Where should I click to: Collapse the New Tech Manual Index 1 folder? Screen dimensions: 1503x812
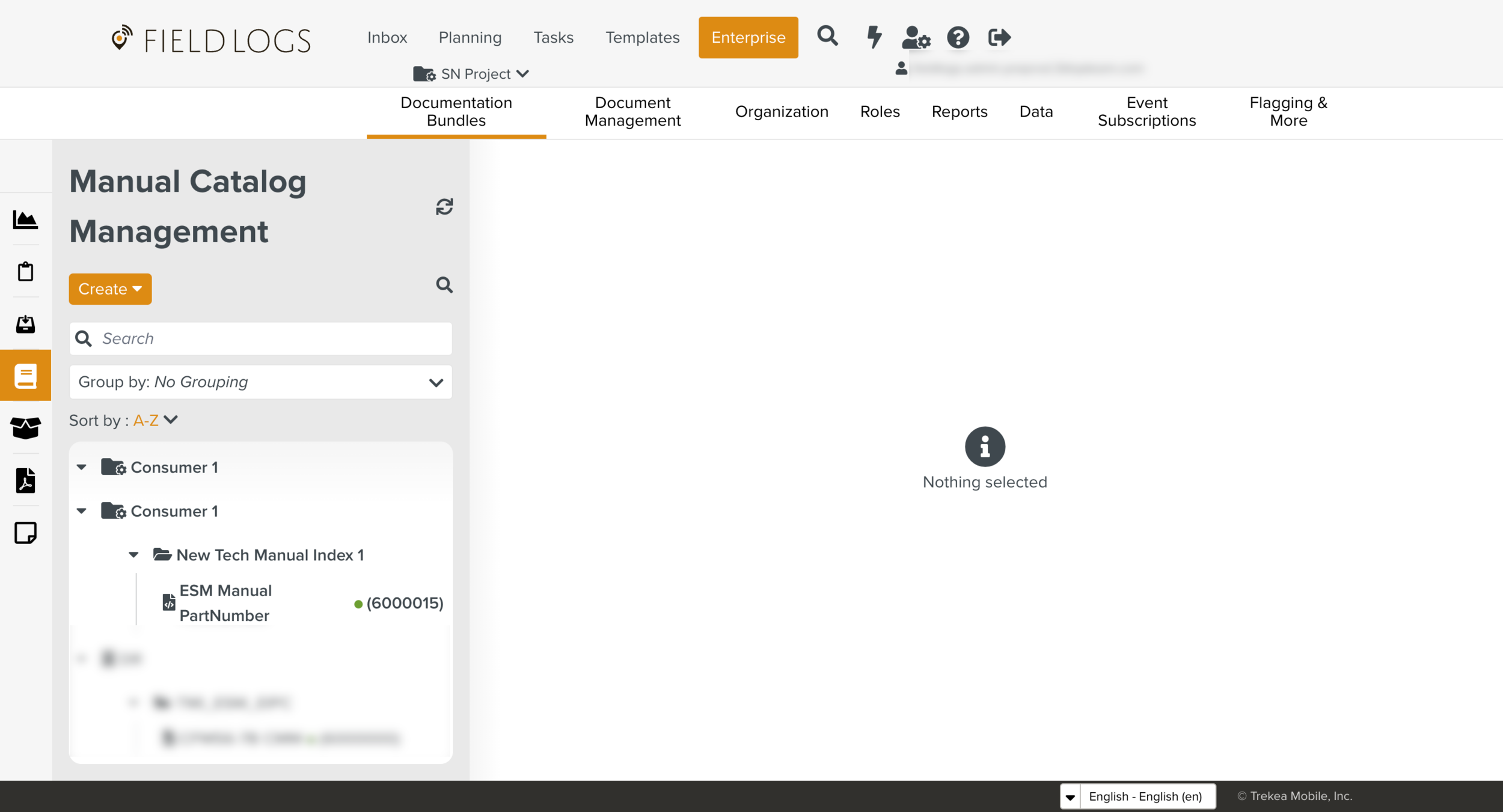tap(133, 555)
